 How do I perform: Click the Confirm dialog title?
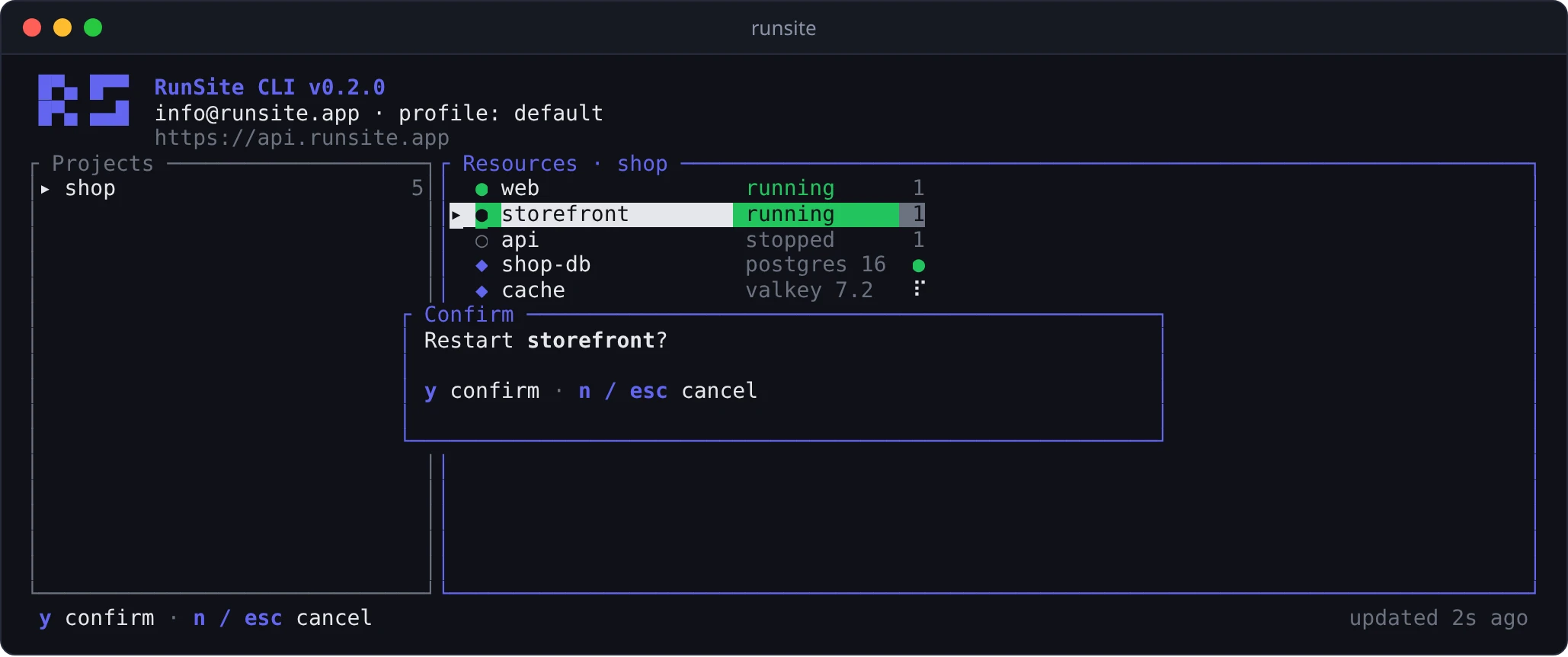(469, 315)
